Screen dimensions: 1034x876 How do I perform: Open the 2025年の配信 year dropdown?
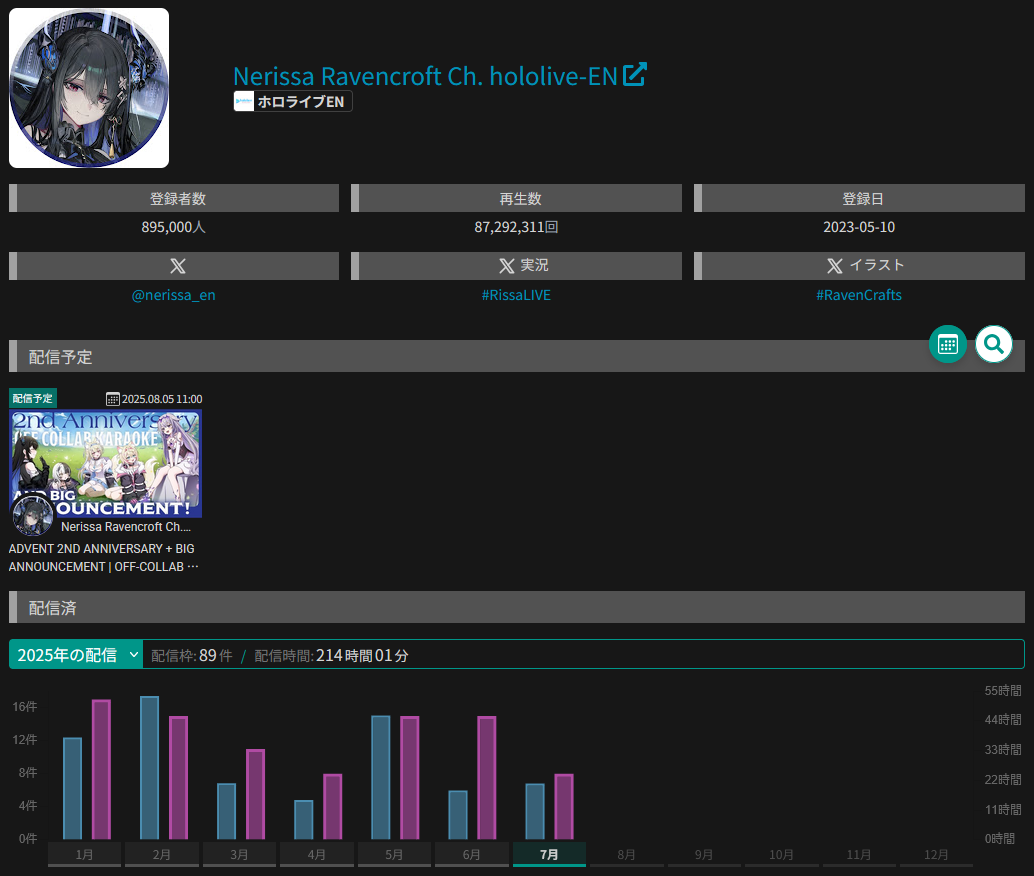76,654
